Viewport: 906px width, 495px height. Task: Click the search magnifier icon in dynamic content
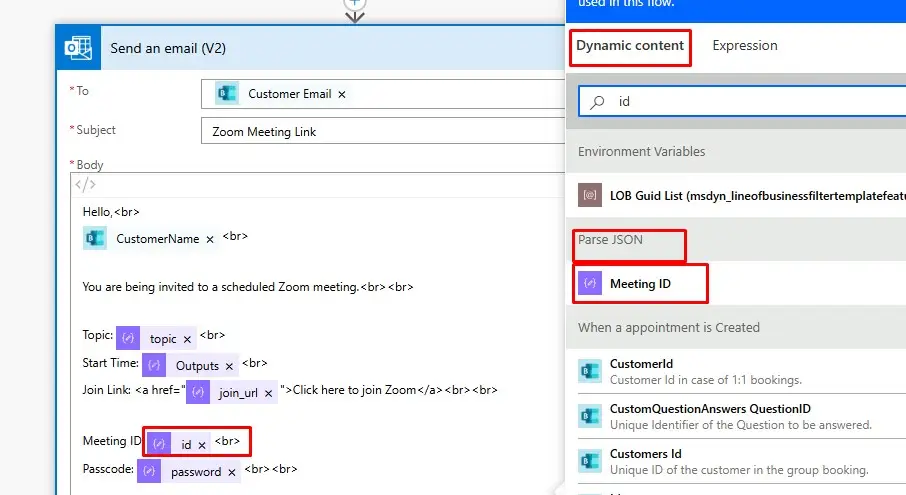(x=598, y=102)
